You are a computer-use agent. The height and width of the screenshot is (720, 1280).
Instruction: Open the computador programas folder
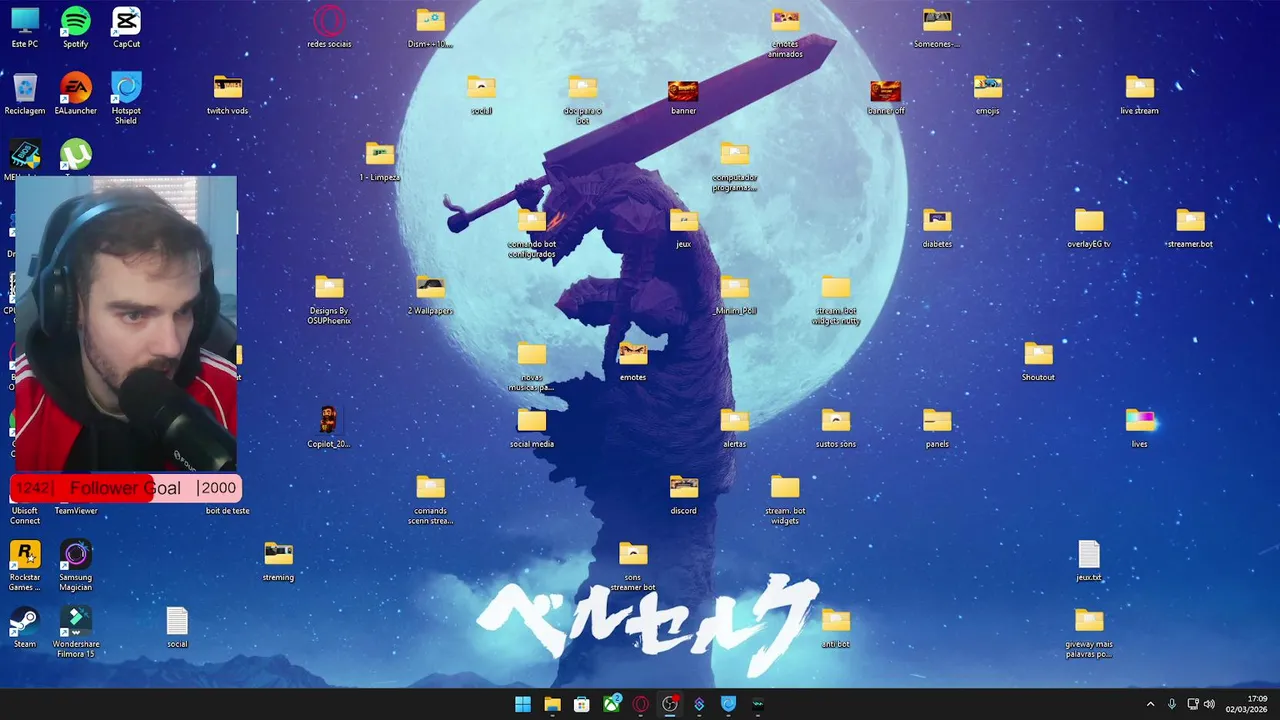pos(735,165)
